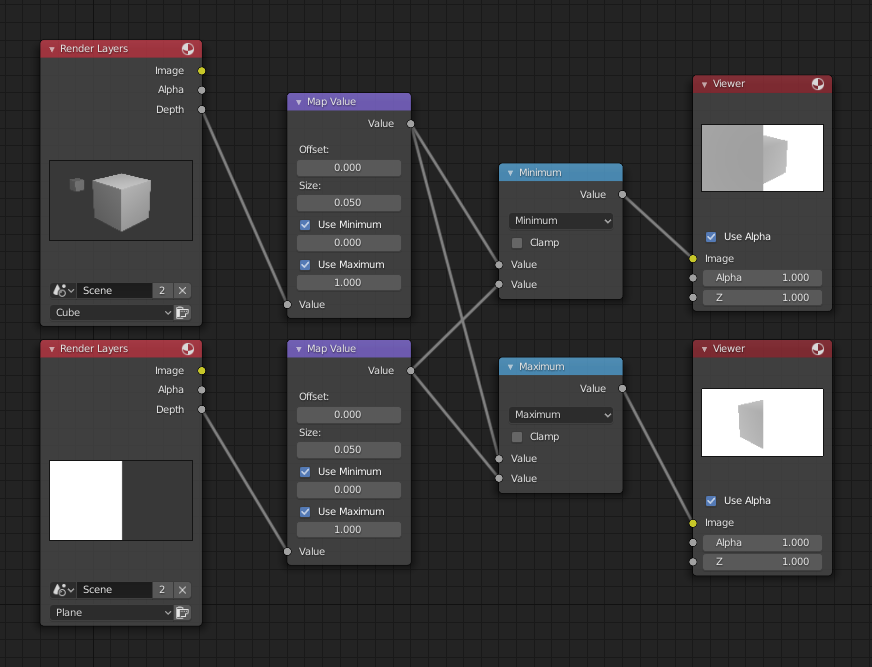The height and width of the screenshot is (667, 872).
Task: Click the sphere icon on bottom Render Layers header
Action: (x=188, y=348)
